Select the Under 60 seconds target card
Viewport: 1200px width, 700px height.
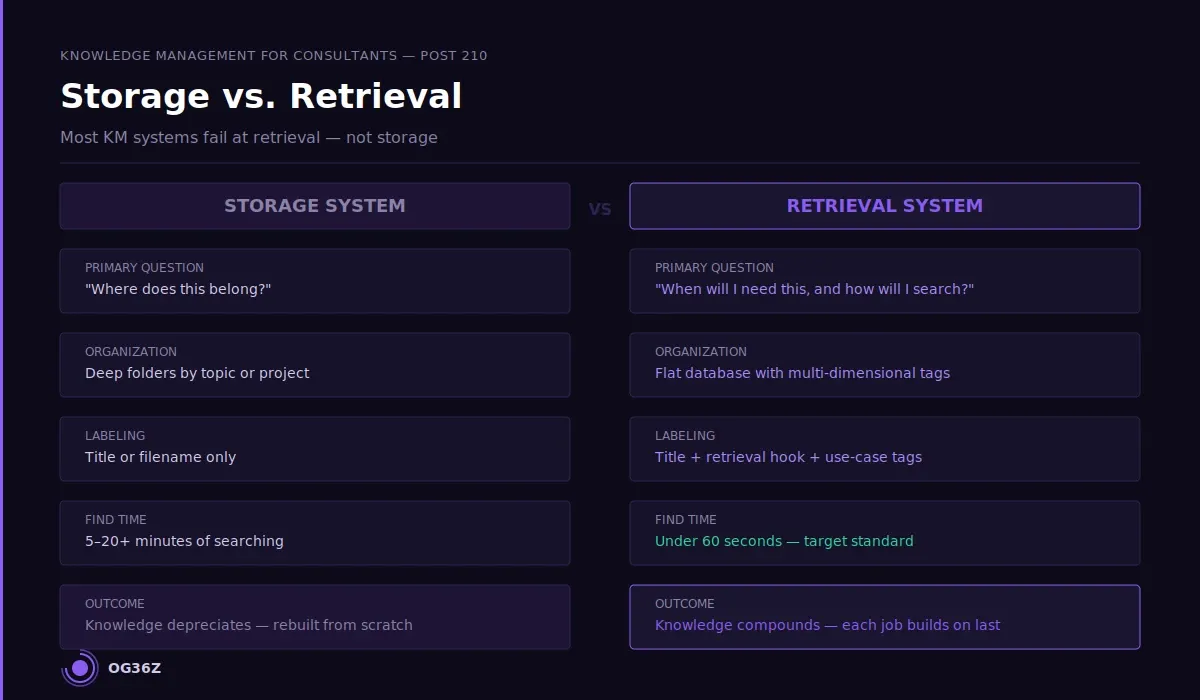coord(884,533)
